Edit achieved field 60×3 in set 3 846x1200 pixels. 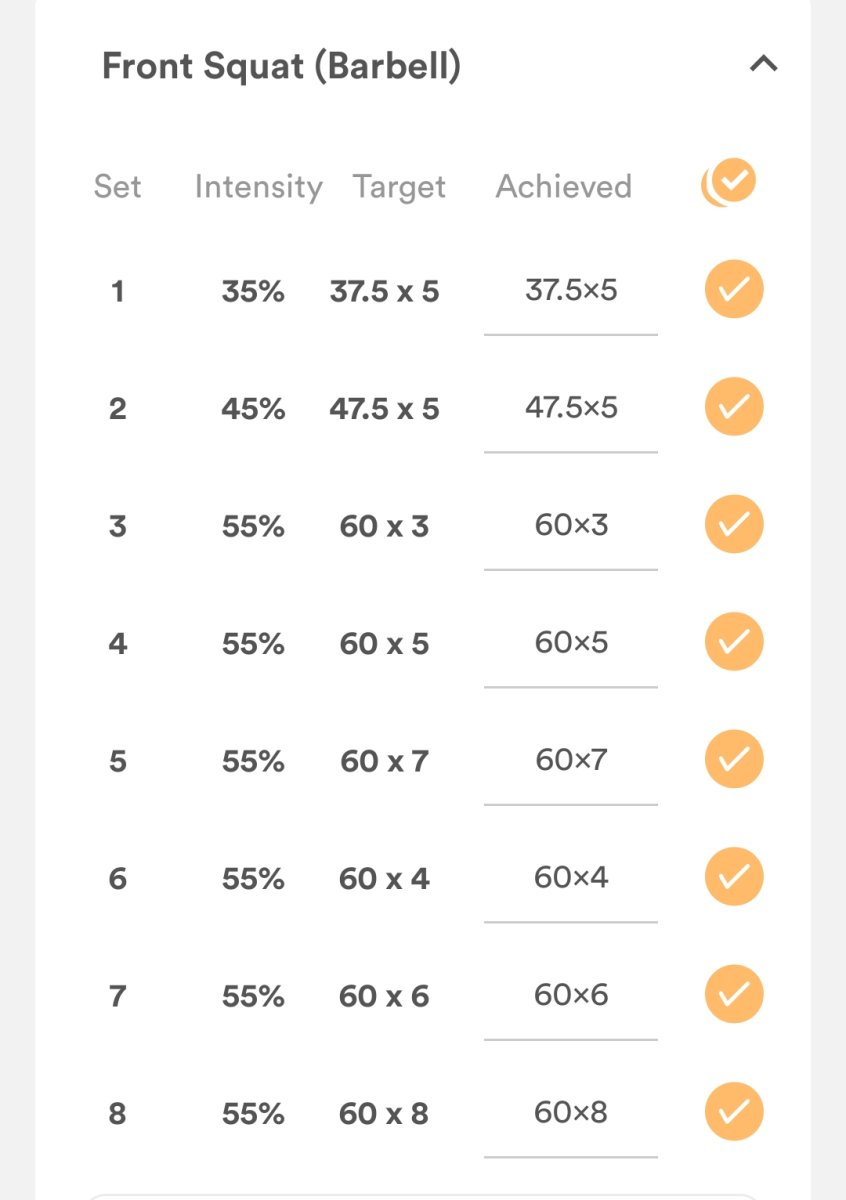[571, 526]
